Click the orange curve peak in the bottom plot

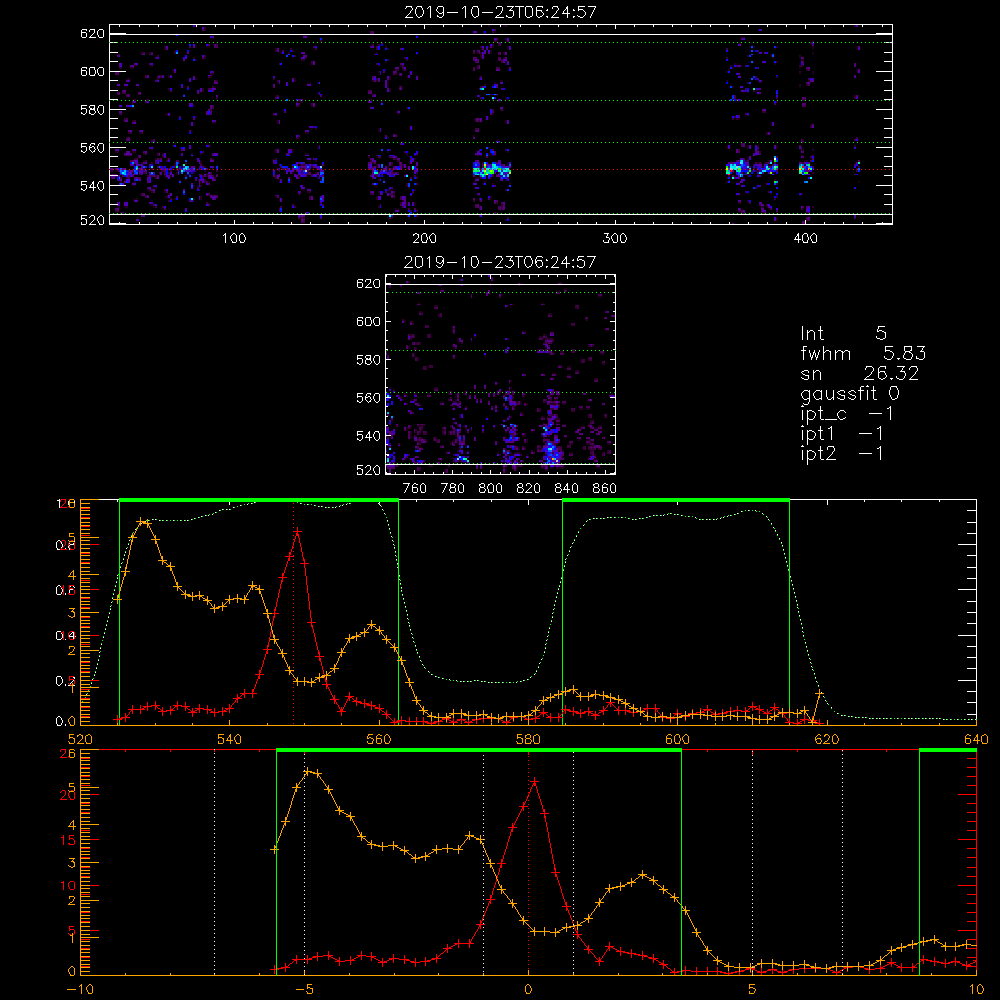click(x=308, y=772)
